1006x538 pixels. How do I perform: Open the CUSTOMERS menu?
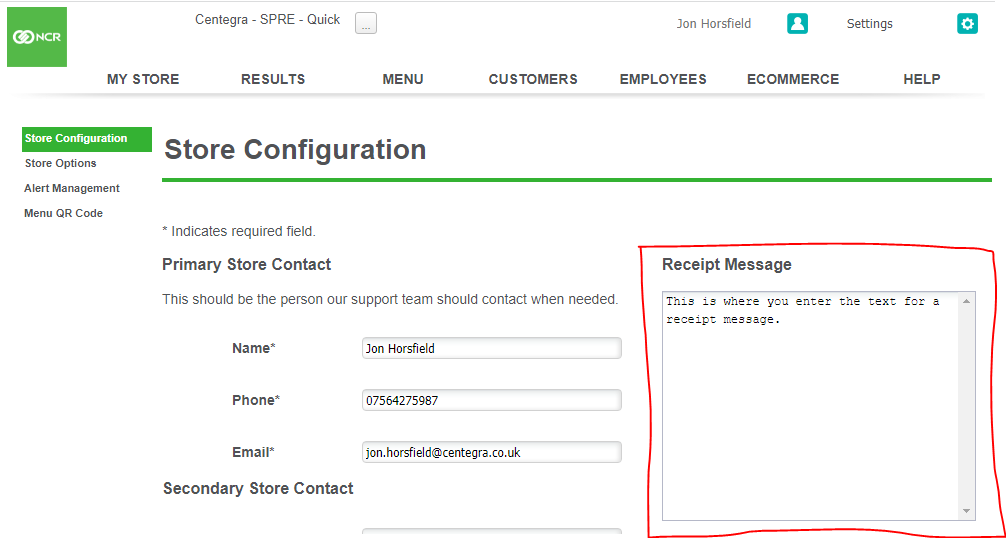[533, 79]
